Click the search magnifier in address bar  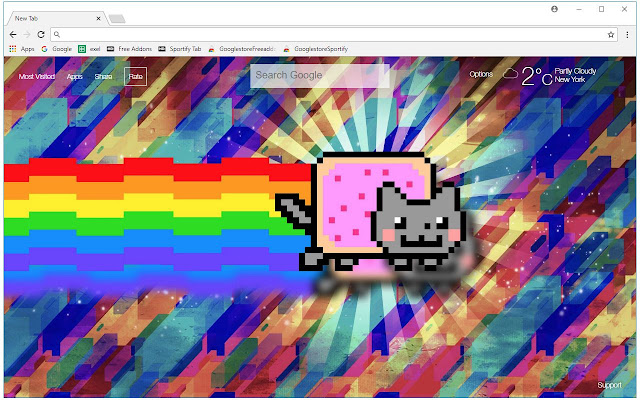[57, 35]
